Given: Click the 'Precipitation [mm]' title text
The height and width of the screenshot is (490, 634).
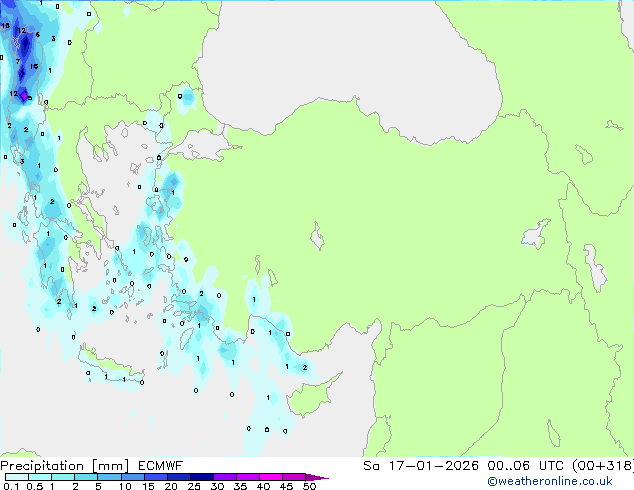Looking at the screenshot, I should tap(64, 466).
